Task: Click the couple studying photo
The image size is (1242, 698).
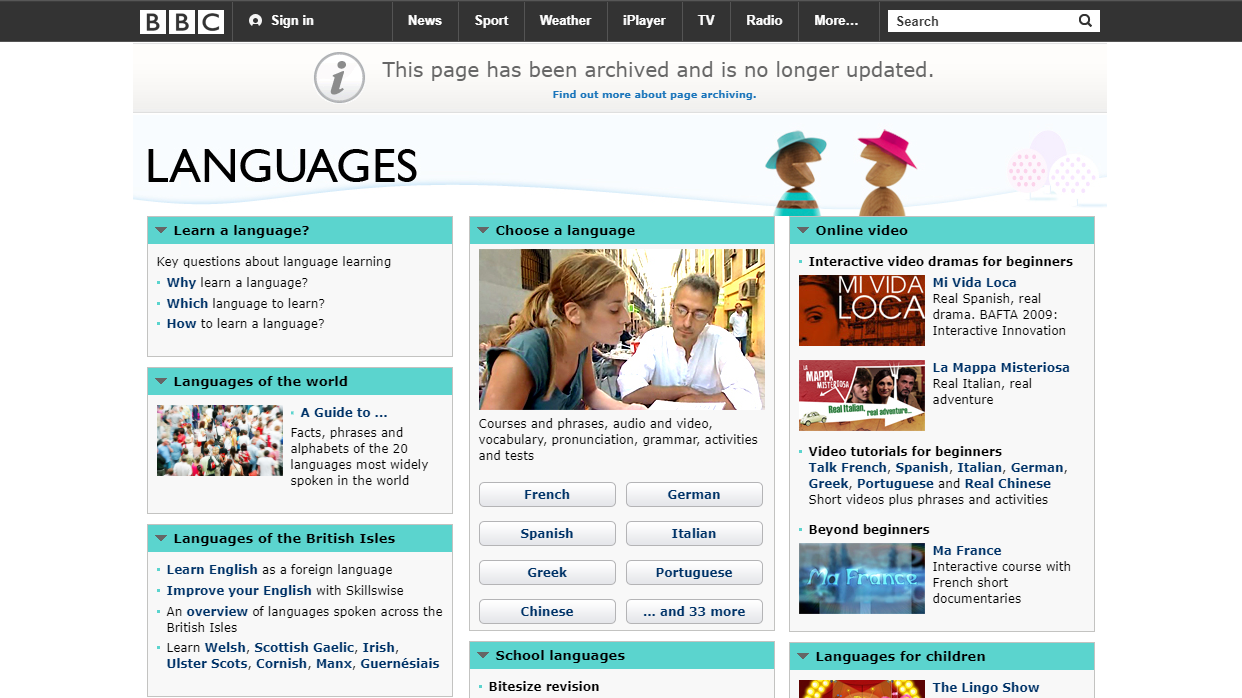Action: pos(622,329)
